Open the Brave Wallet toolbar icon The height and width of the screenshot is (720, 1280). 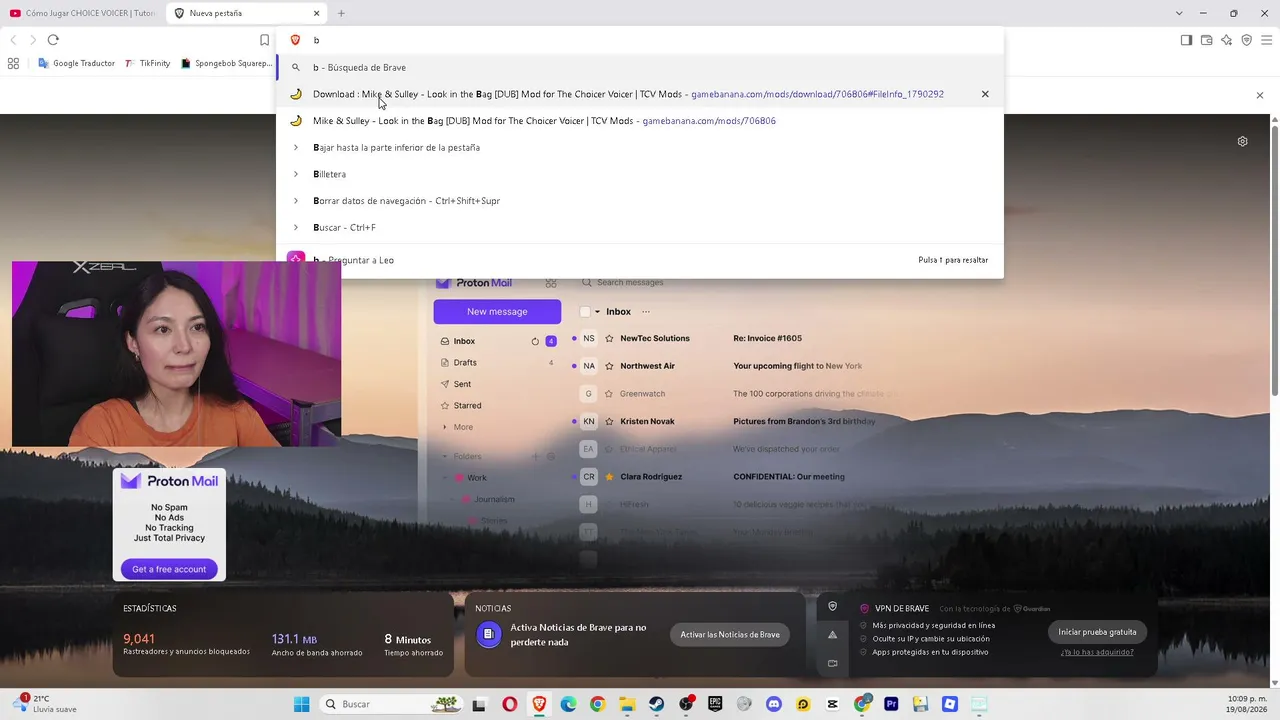click(x=1206, y=40)
